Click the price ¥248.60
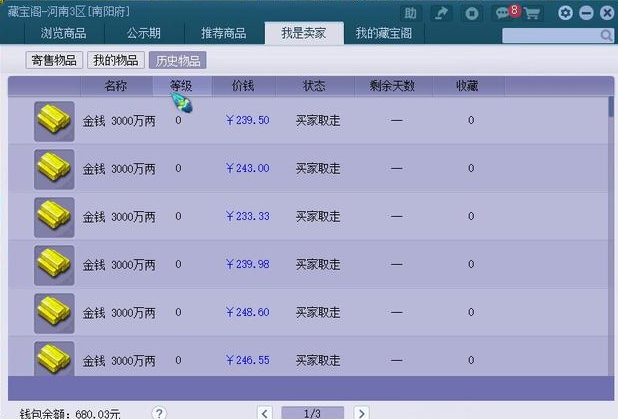The width and height of the screenshot is (618, 419). (248, 313)
